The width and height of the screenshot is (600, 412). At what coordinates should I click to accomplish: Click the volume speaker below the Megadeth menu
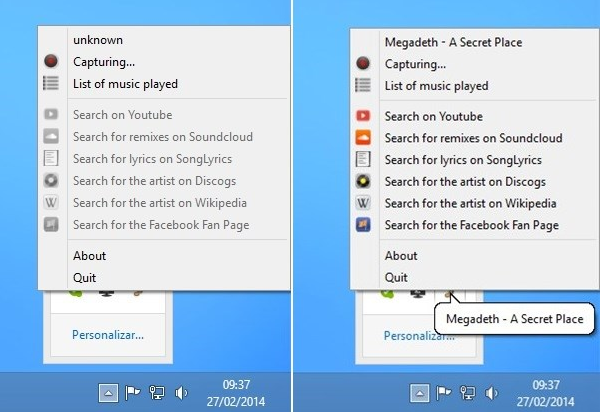pos(492,393)
